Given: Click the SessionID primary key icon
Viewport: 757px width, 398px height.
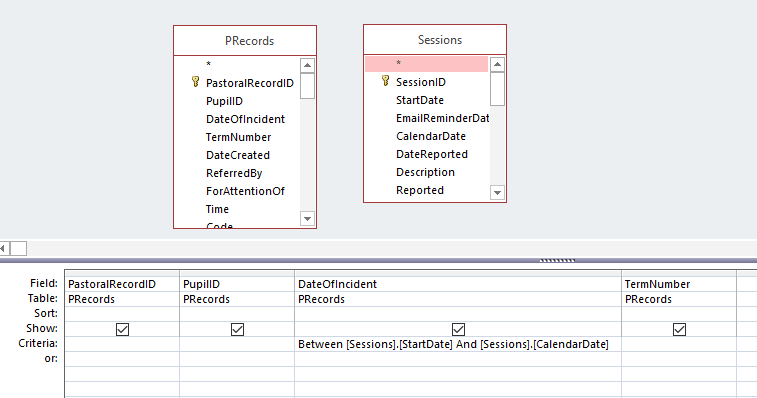Looking at the screenshot, I should [385, 81].
